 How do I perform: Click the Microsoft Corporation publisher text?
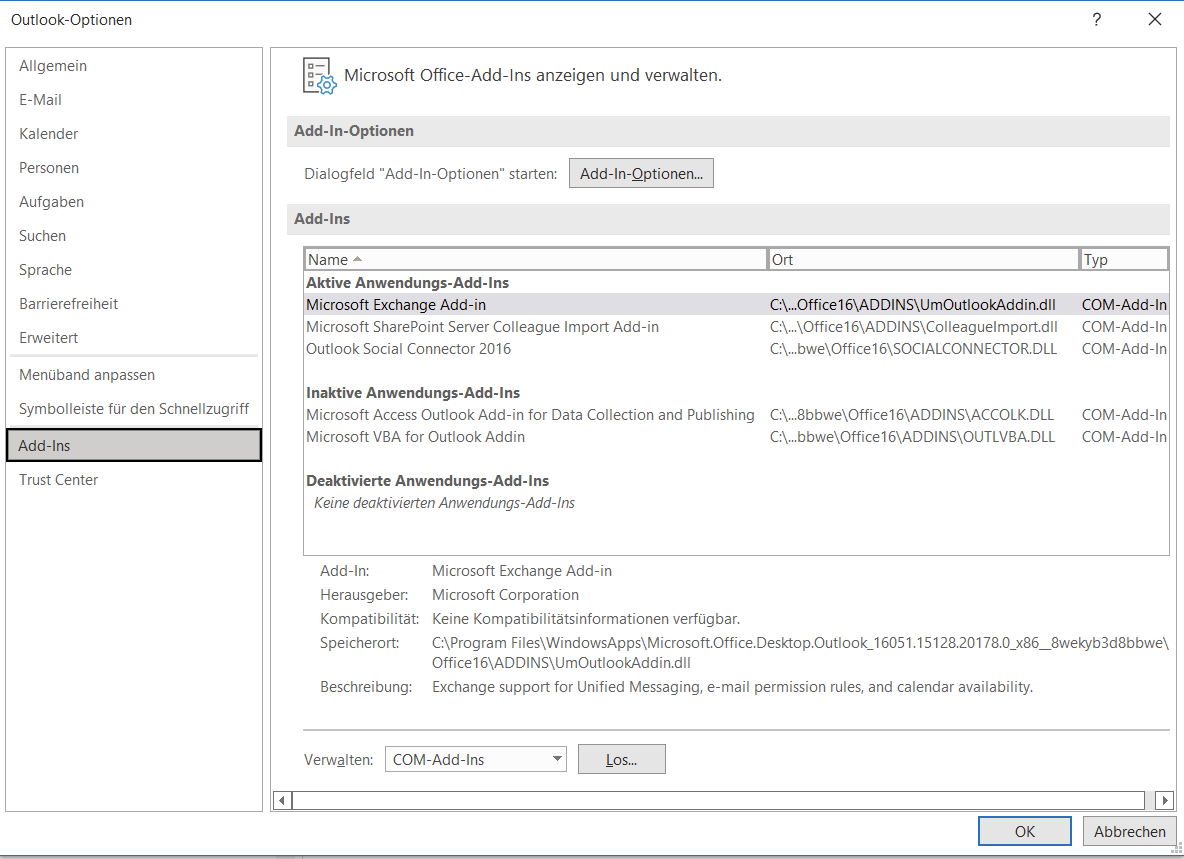coord(505,595)
